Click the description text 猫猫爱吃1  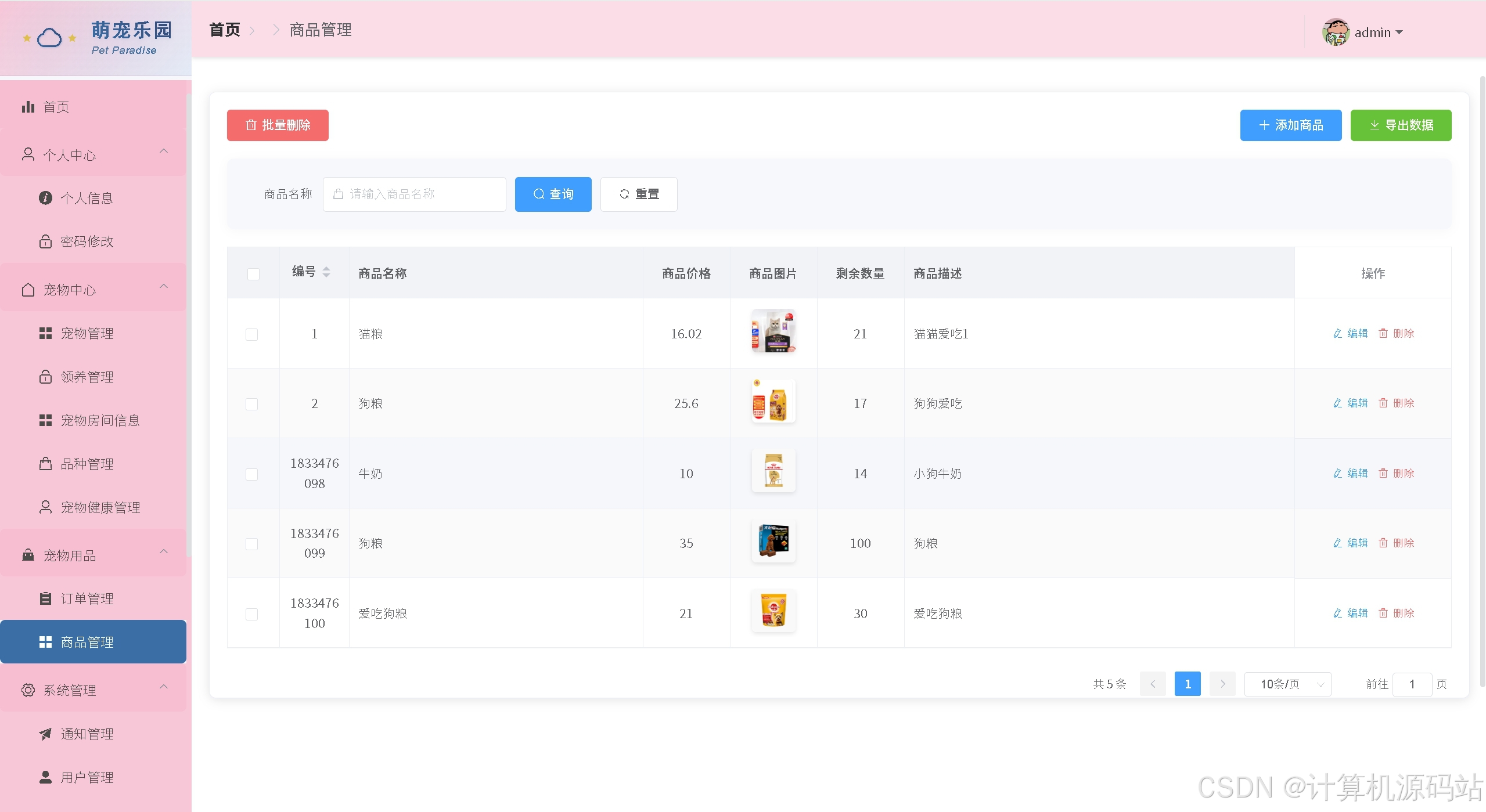coord(941,334)
